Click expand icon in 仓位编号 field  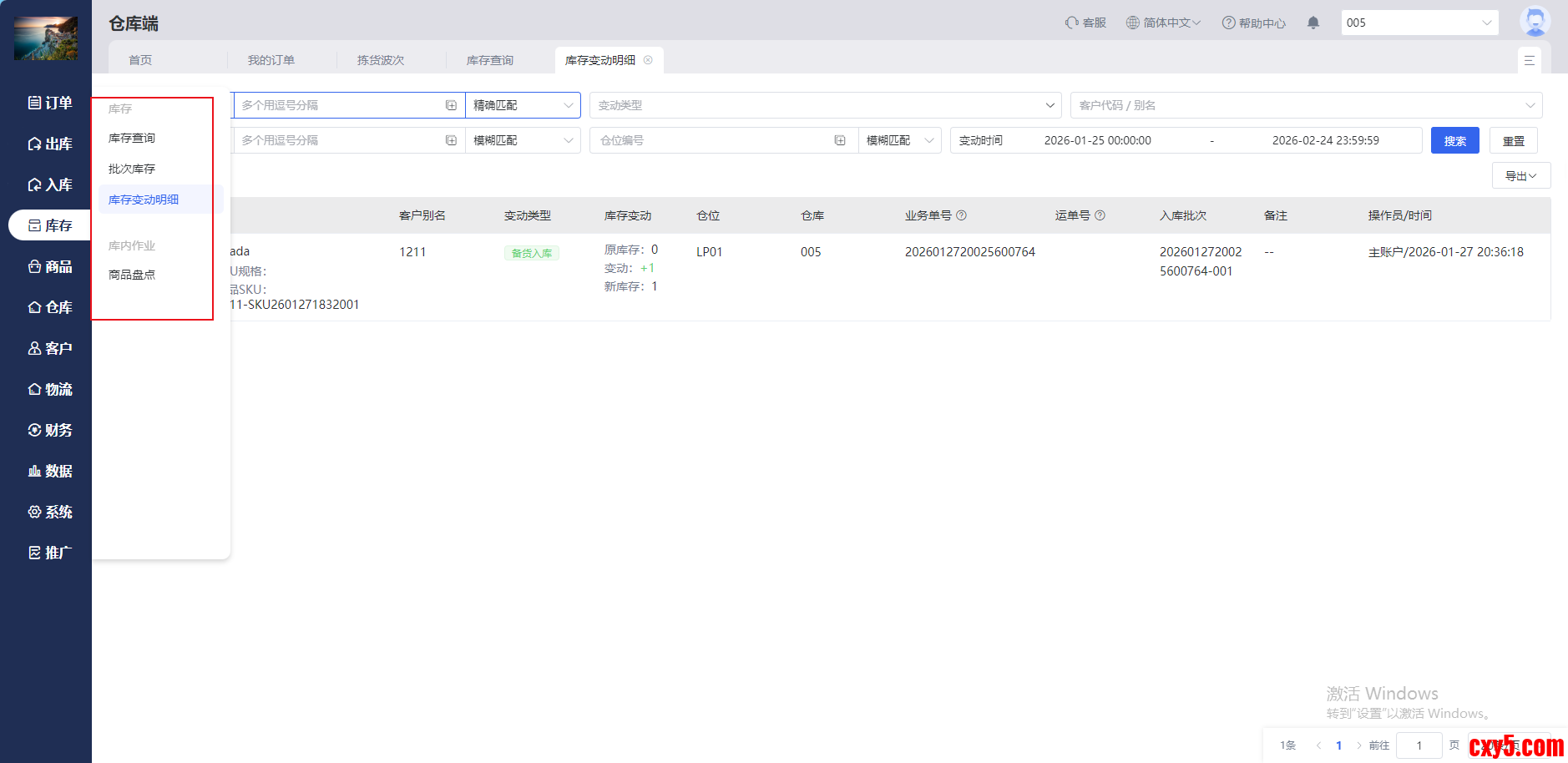840,140
